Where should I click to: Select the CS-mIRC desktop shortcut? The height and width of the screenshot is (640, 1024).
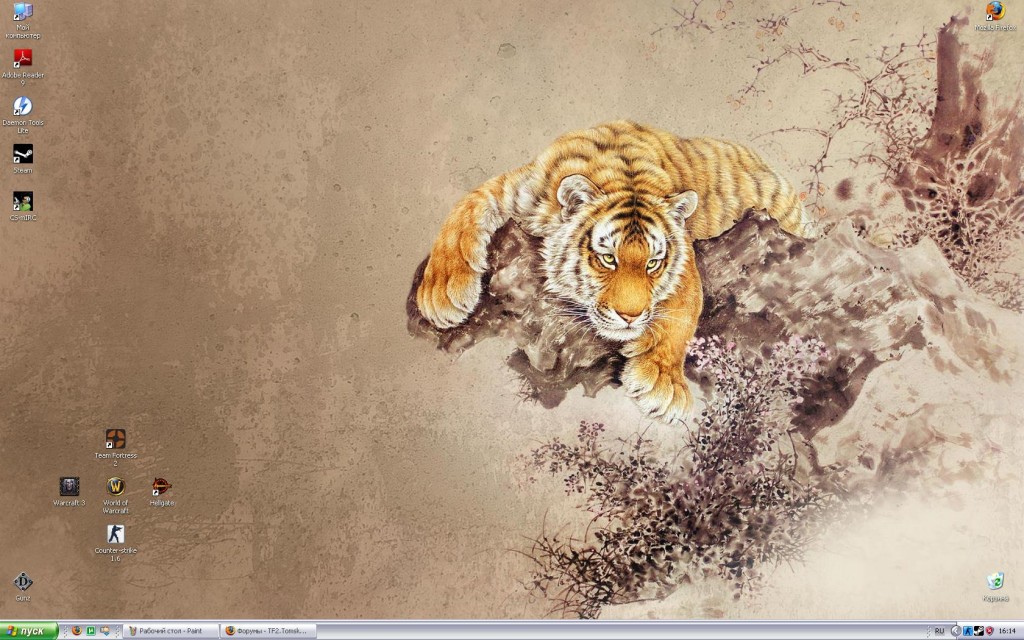click(23, 206)
